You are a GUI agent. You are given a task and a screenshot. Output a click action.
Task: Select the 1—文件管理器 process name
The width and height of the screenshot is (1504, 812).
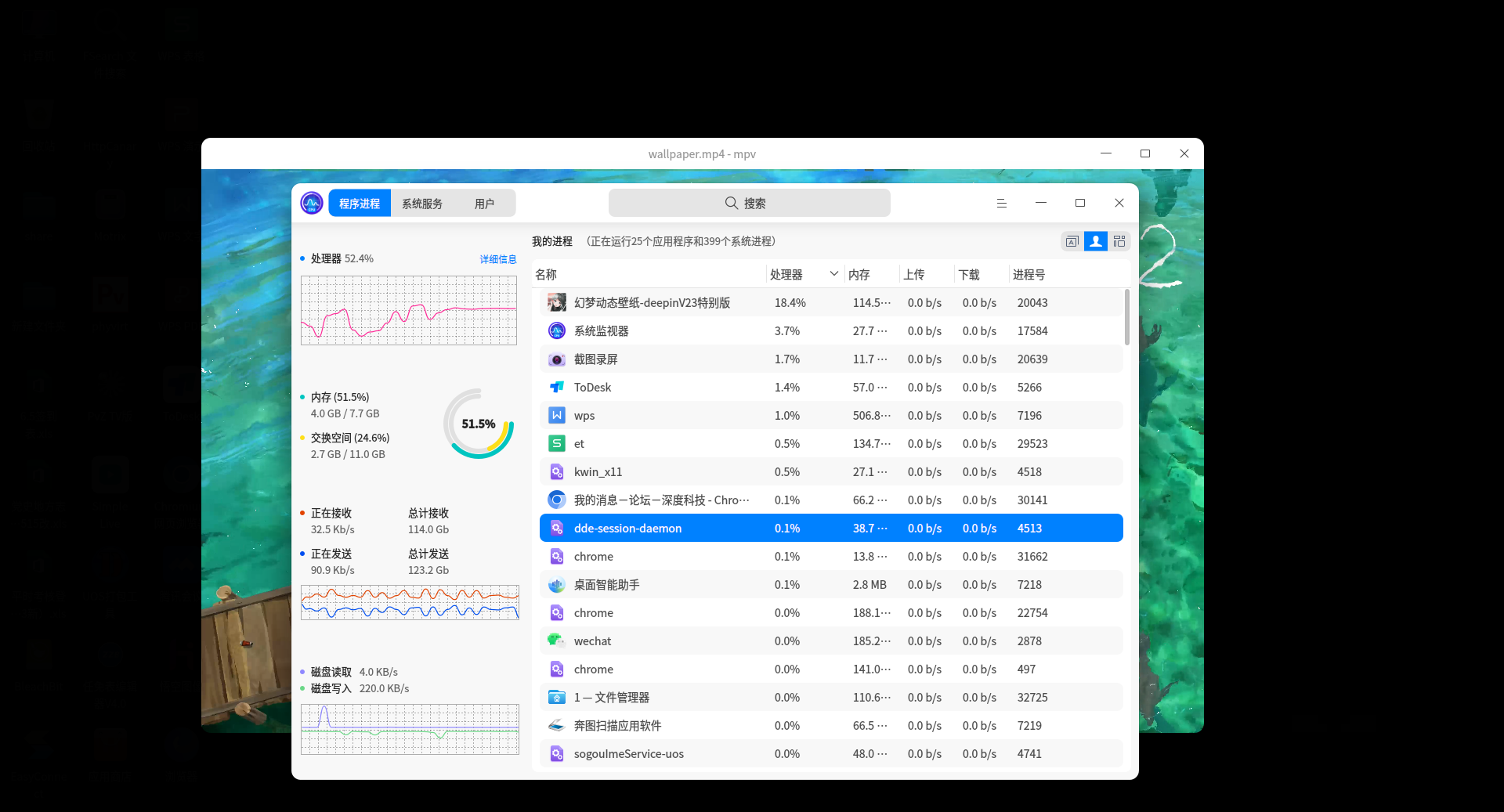coord(612,698)
